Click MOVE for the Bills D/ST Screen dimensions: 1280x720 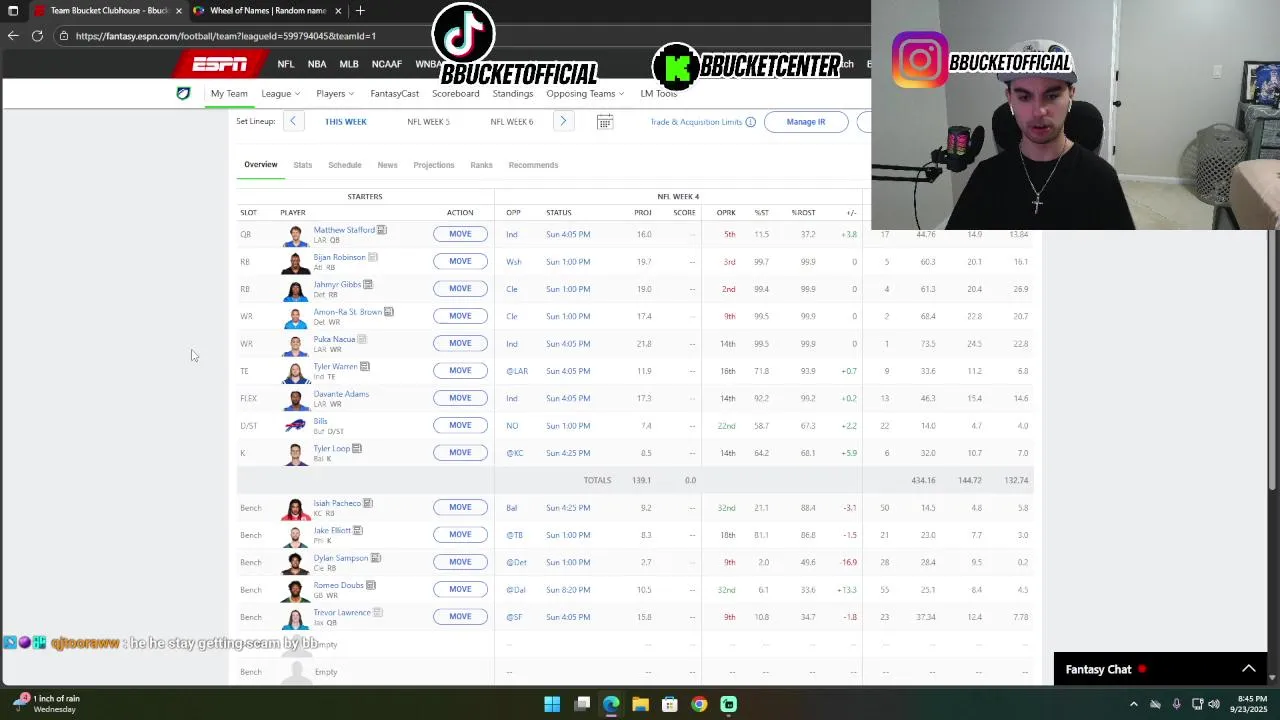pyautogui.click(x=460, y=425)
